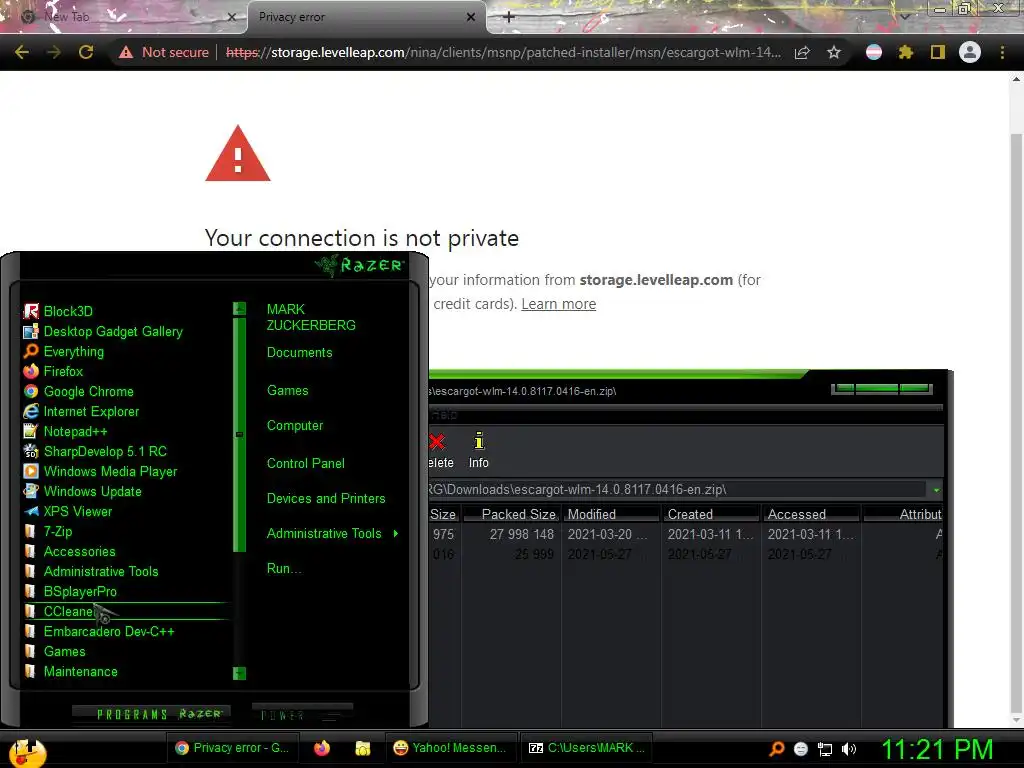Click the URL address bar
The height and width of the screenshot is (768, 1024).
[503, 52]
